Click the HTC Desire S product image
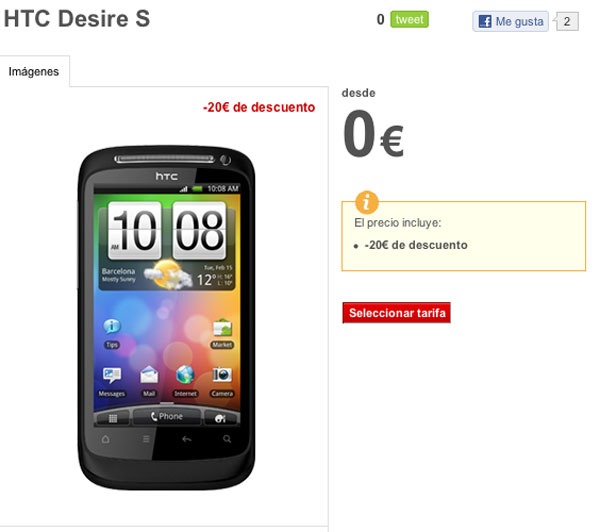Image resolution: width=600 pixels, height=532 pixels. (x=166, y=318)
